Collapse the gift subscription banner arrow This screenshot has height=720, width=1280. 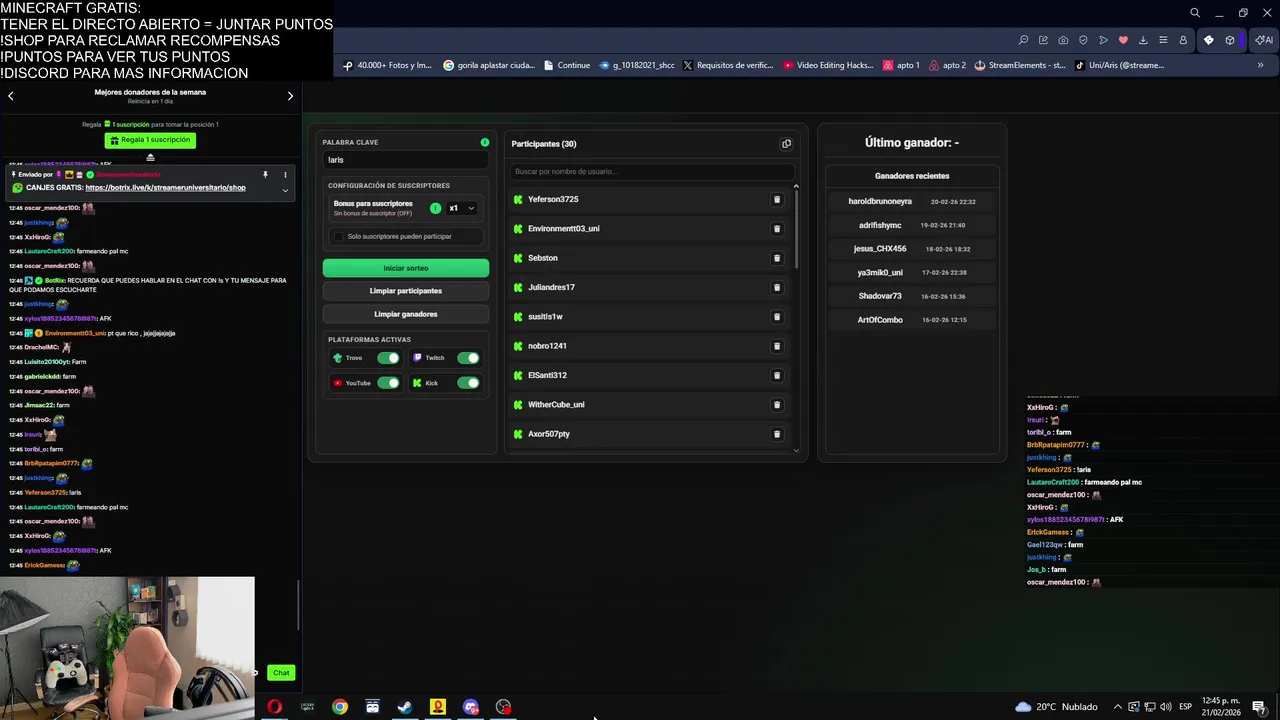(x=150, y=157)
